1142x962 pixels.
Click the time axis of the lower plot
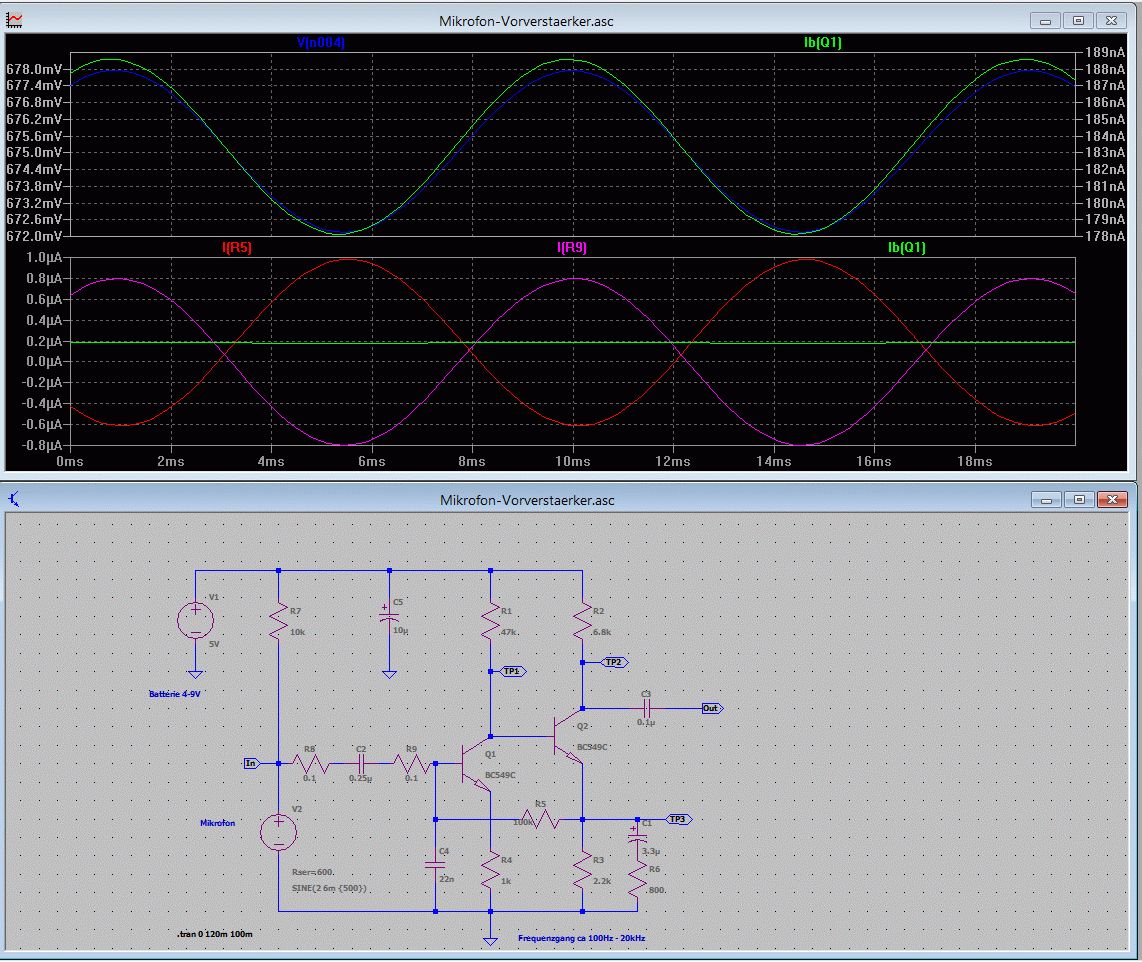click(x=572, y=461)
